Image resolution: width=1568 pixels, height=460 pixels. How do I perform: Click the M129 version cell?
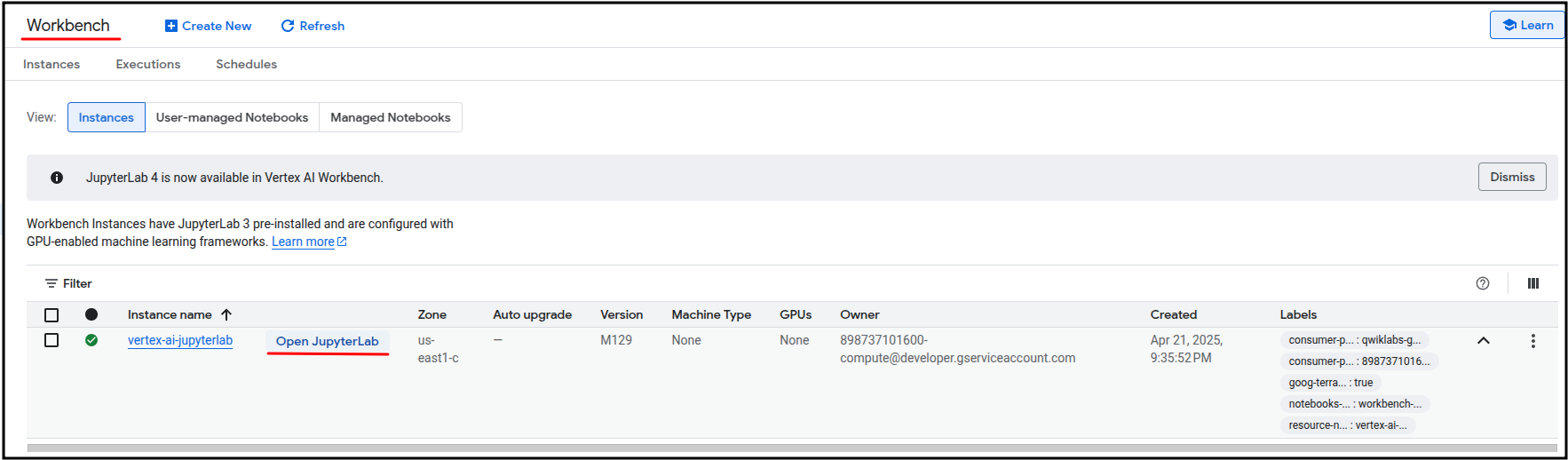click(x=616, y=340)
